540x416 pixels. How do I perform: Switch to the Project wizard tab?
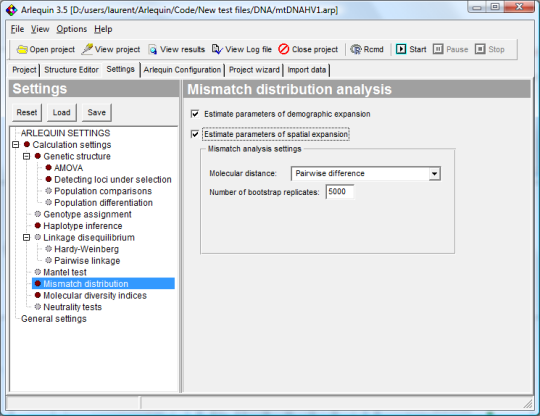pos(254,70)
